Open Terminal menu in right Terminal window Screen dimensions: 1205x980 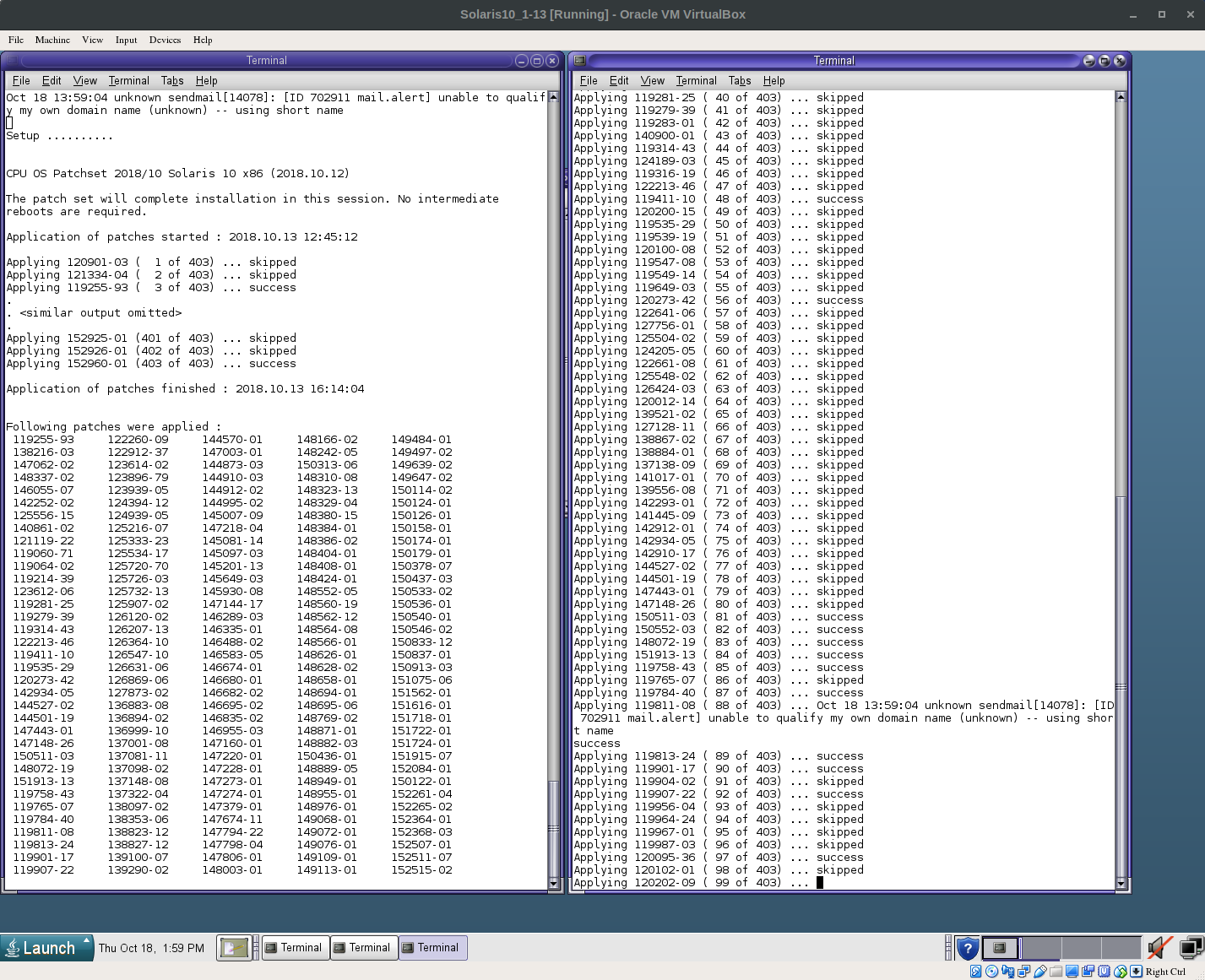(x=696, y=81)
